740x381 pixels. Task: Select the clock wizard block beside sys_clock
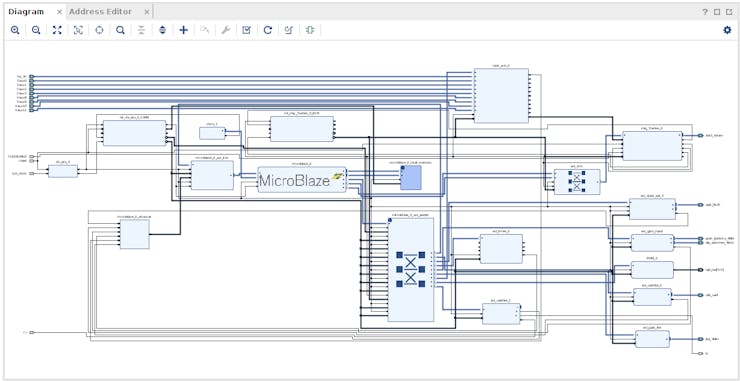point(63,171)
